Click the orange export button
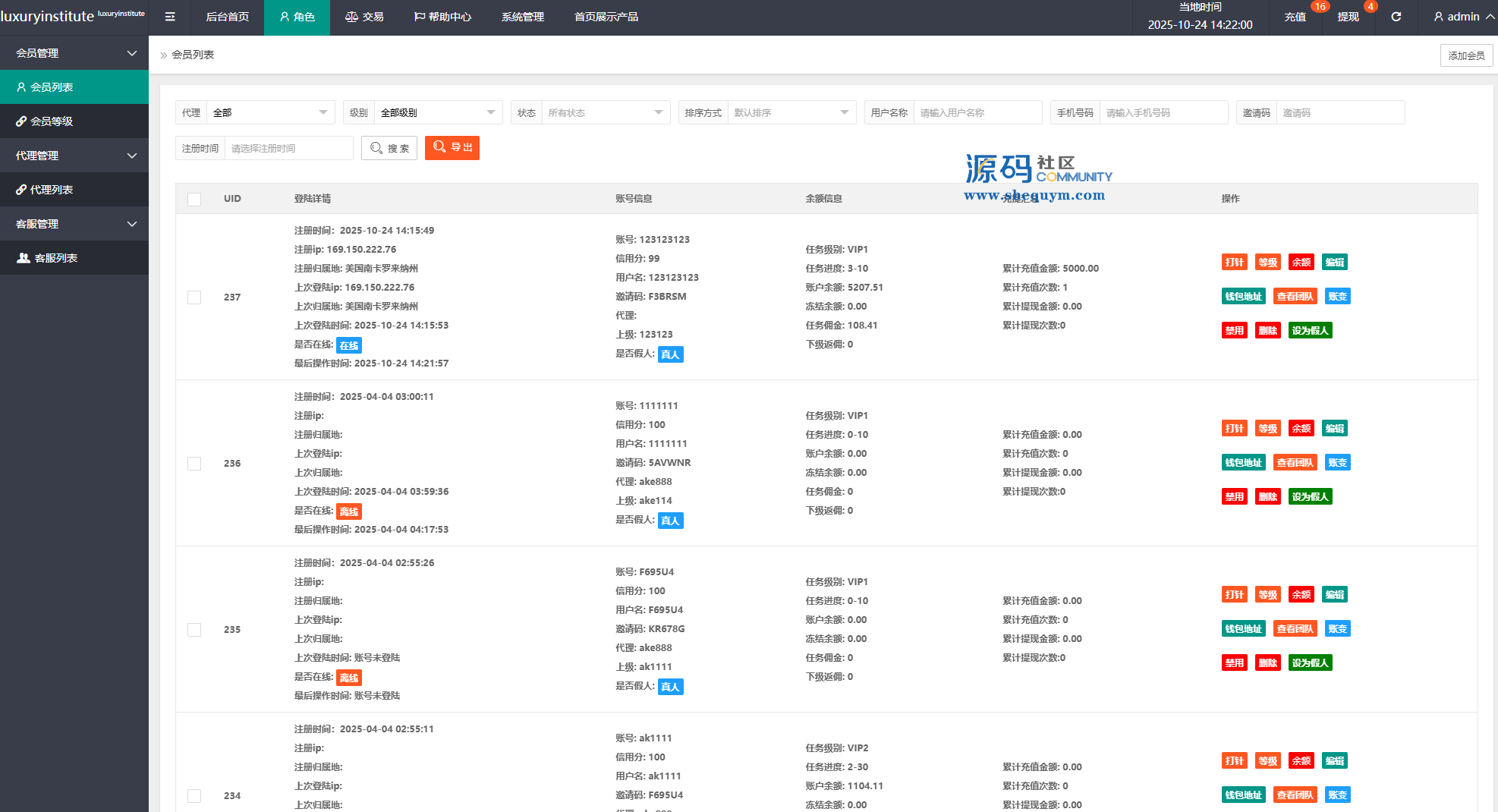The width and height of the screenshot is (1498, 812). click(x=452, y=148)
